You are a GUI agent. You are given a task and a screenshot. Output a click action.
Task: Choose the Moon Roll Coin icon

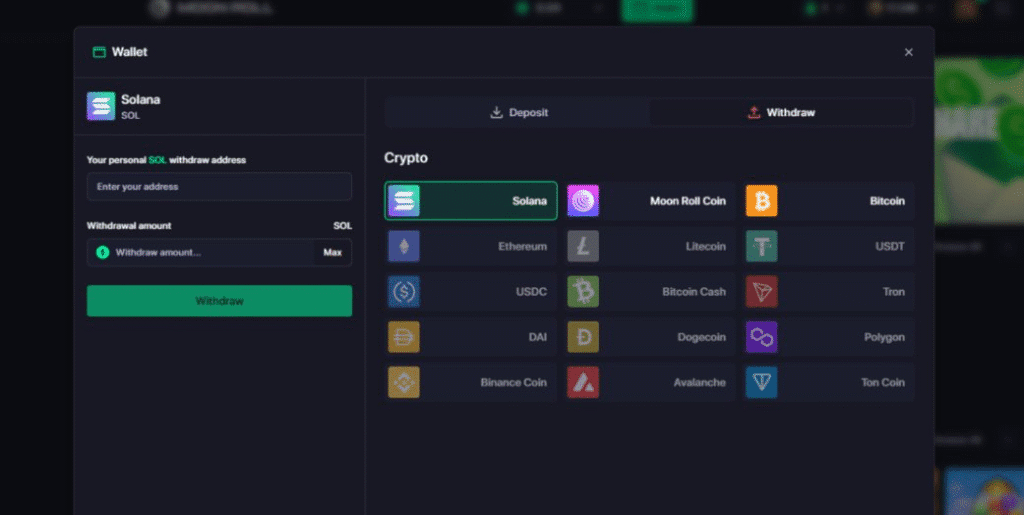[583, 201]
